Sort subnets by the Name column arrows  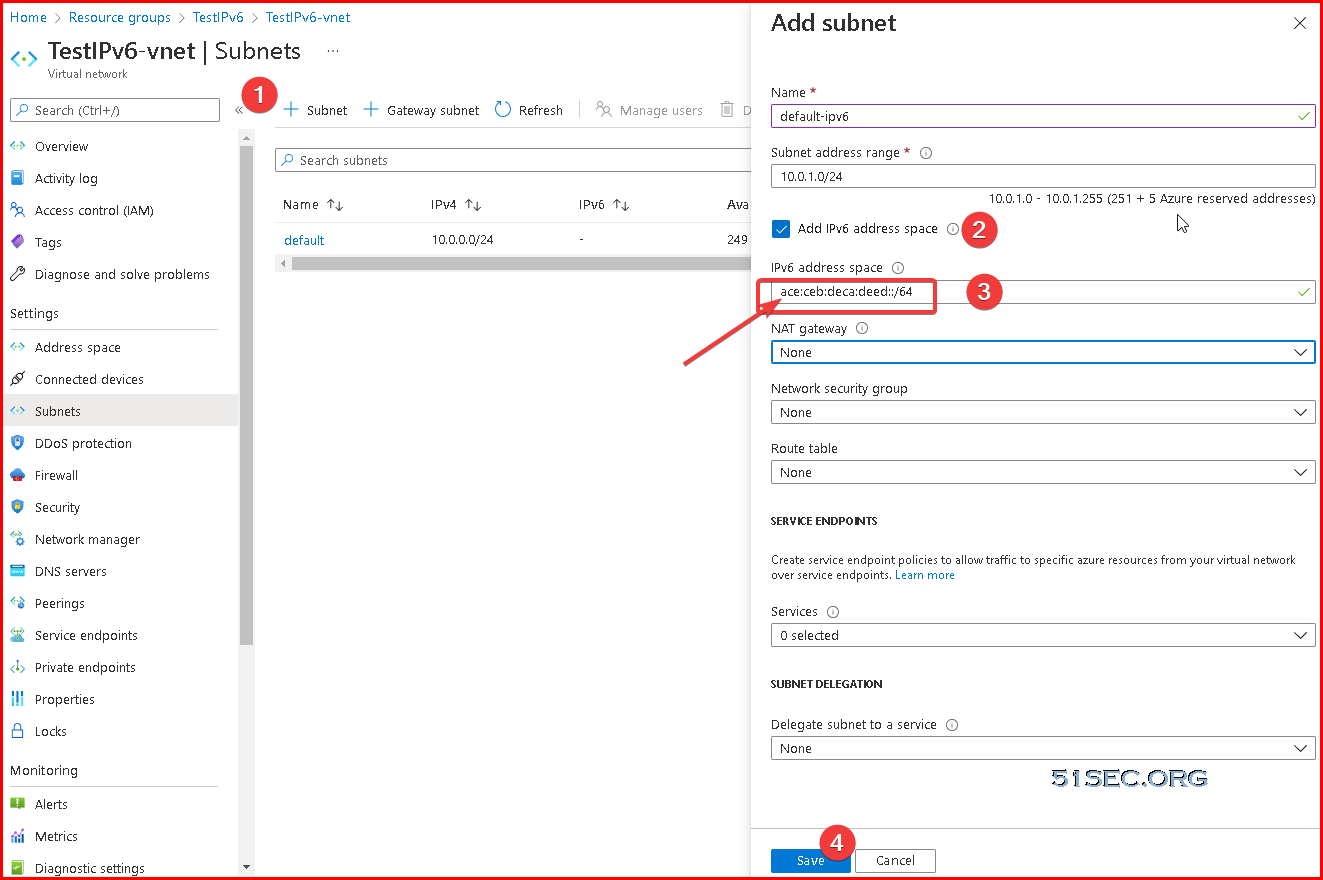click(335, 205)
